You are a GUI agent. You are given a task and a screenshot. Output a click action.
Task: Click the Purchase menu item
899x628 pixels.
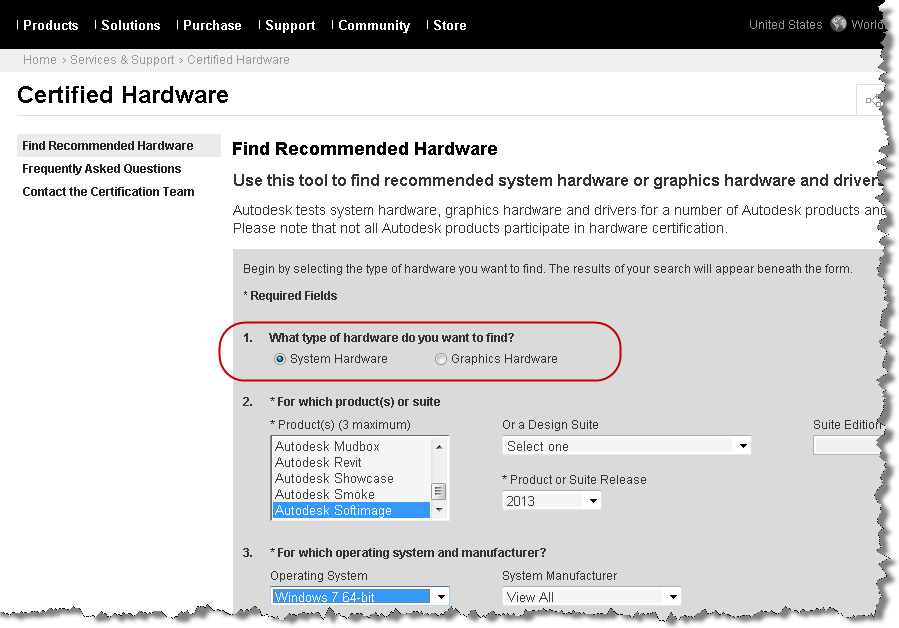pos(212,25)
